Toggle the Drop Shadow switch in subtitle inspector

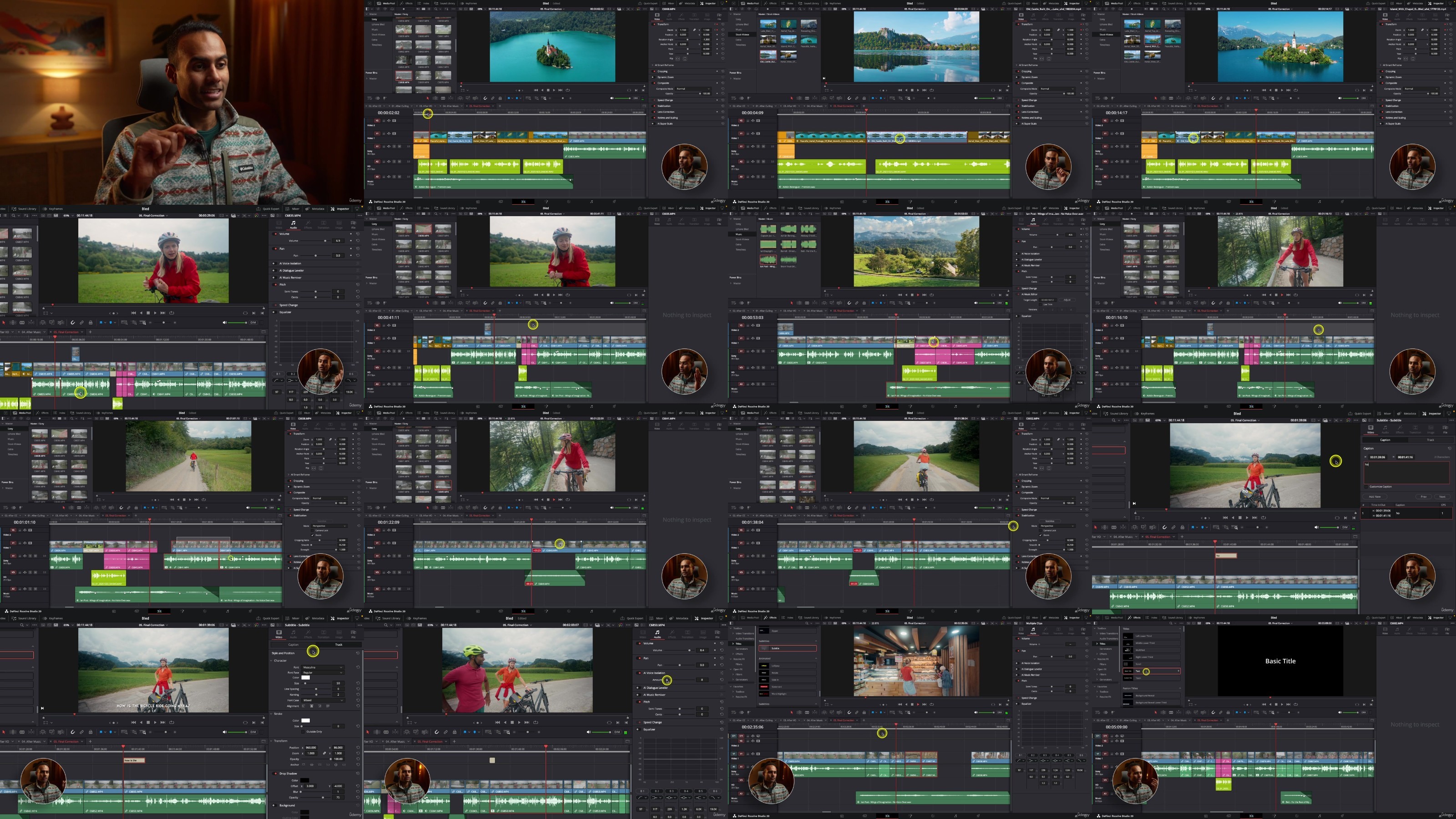pyautogui.click(x=275, y=774)
